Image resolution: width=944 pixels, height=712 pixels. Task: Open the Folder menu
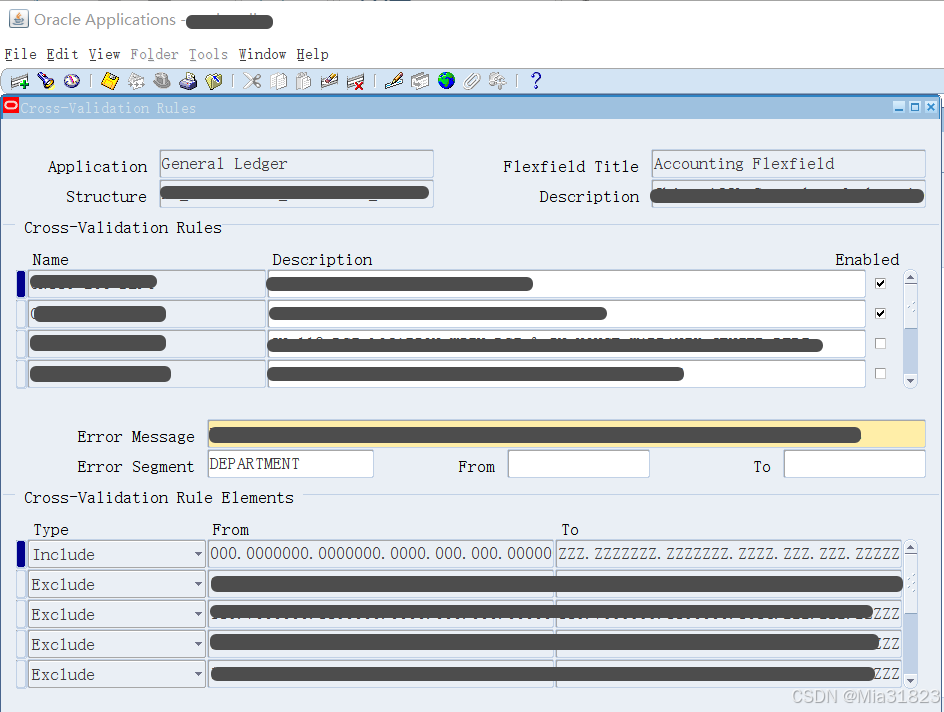coord(154,54)
